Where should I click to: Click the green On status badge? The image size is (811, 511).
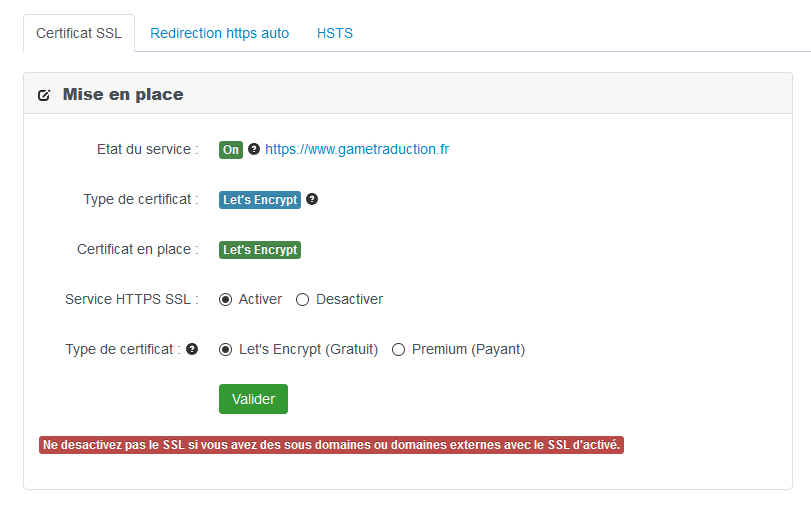click(x=231, y=150)
